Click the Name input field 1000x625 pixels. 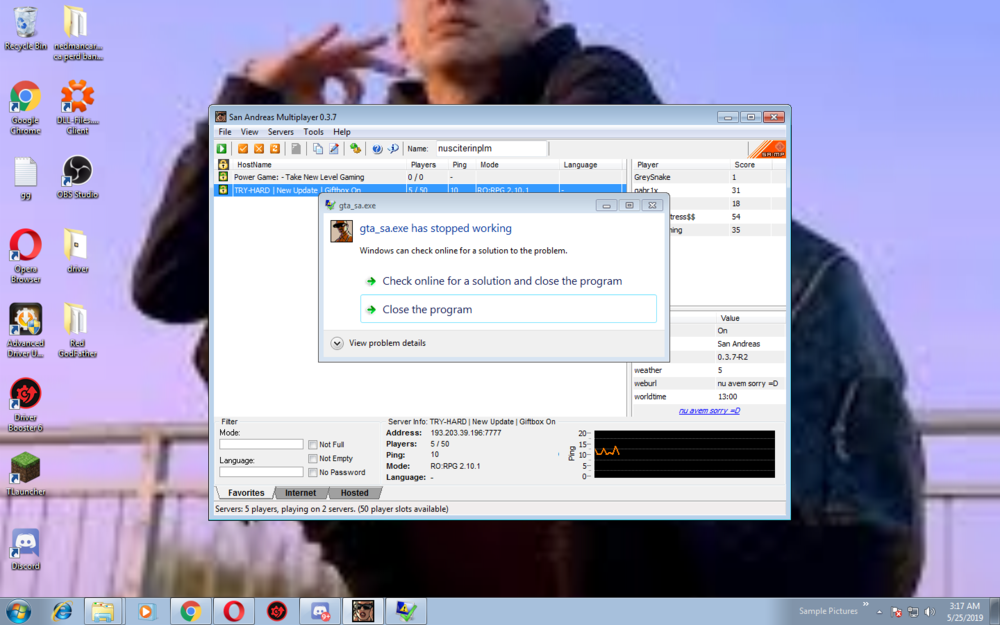point(492,149)
